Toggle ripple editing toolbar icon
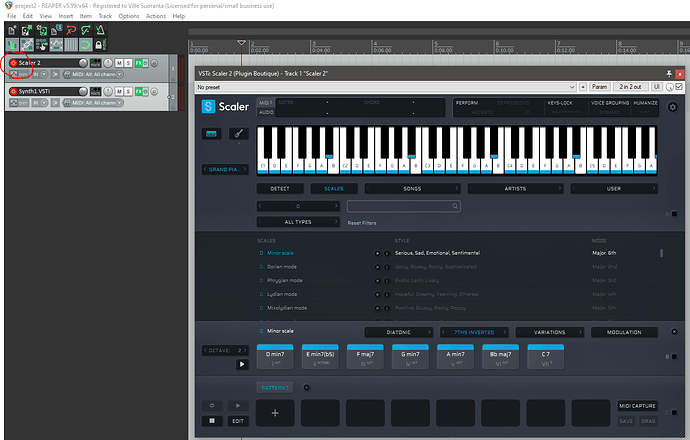 pos(42,44)
